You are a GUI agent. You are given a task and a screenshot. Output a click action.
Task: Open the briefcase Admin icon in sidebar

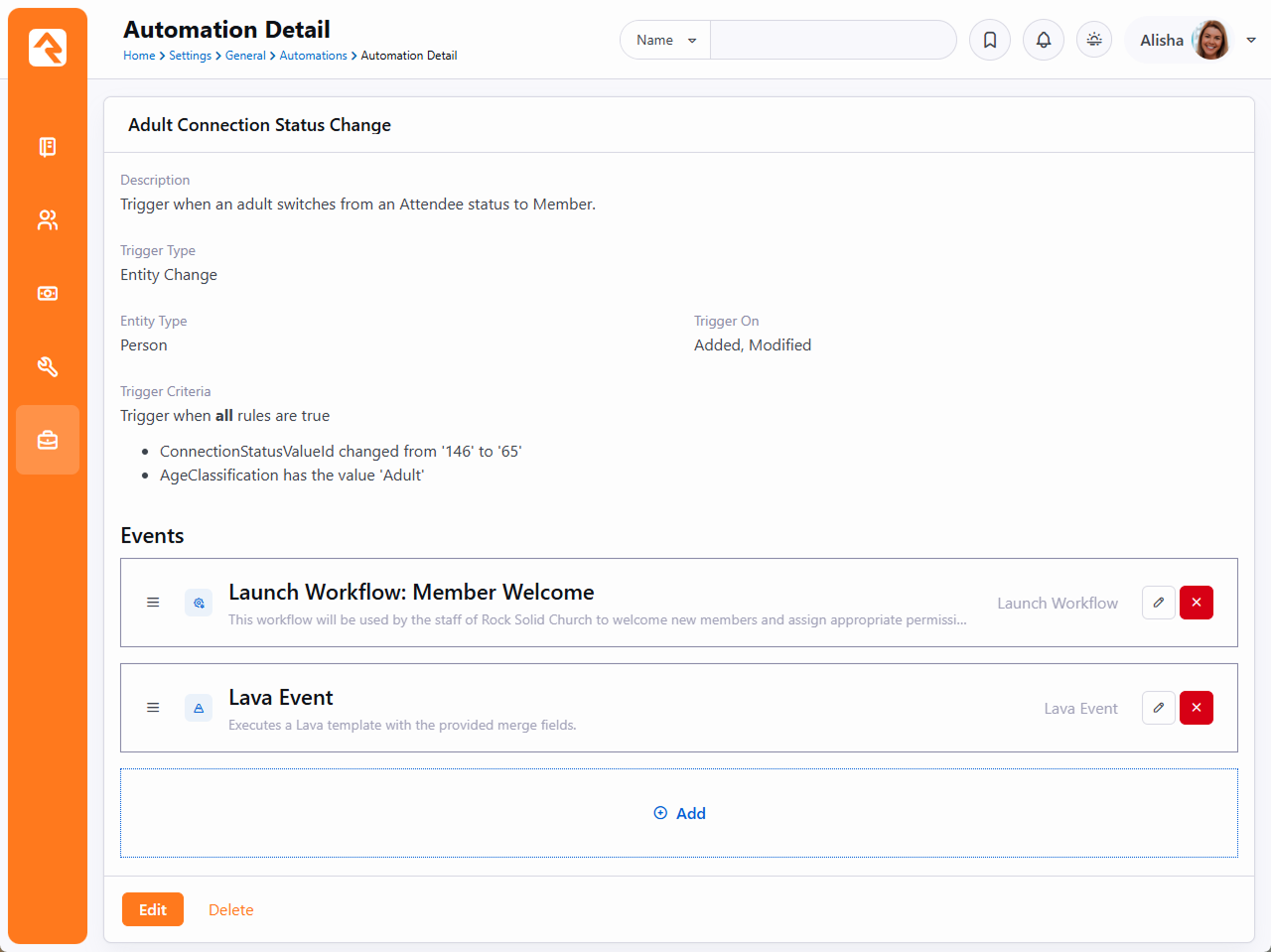(48, 440)
